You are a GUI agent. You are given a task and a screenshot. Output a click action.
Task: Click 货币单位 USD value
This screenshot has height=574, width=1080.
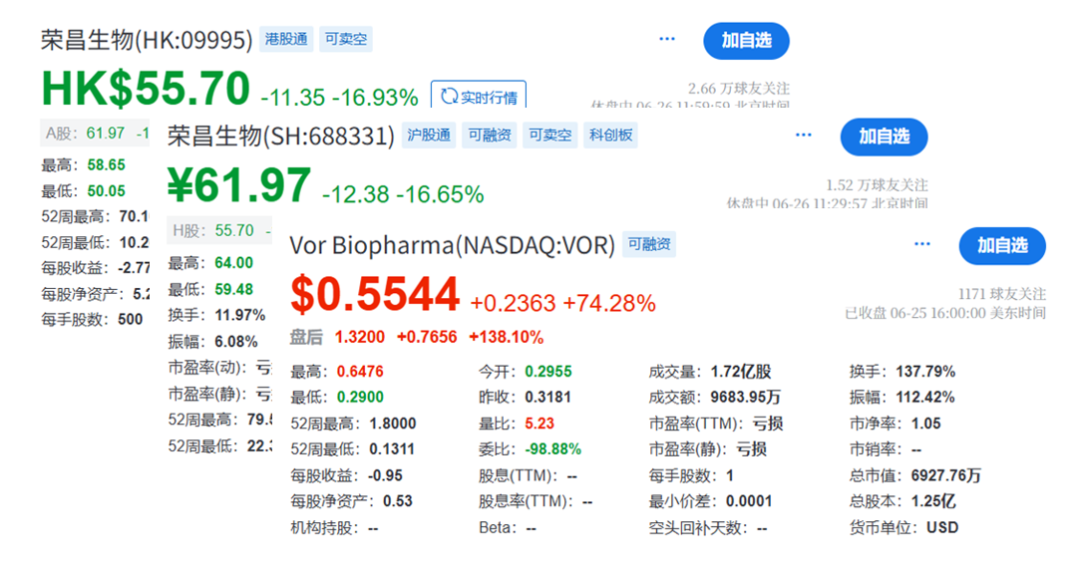[942, 527]
